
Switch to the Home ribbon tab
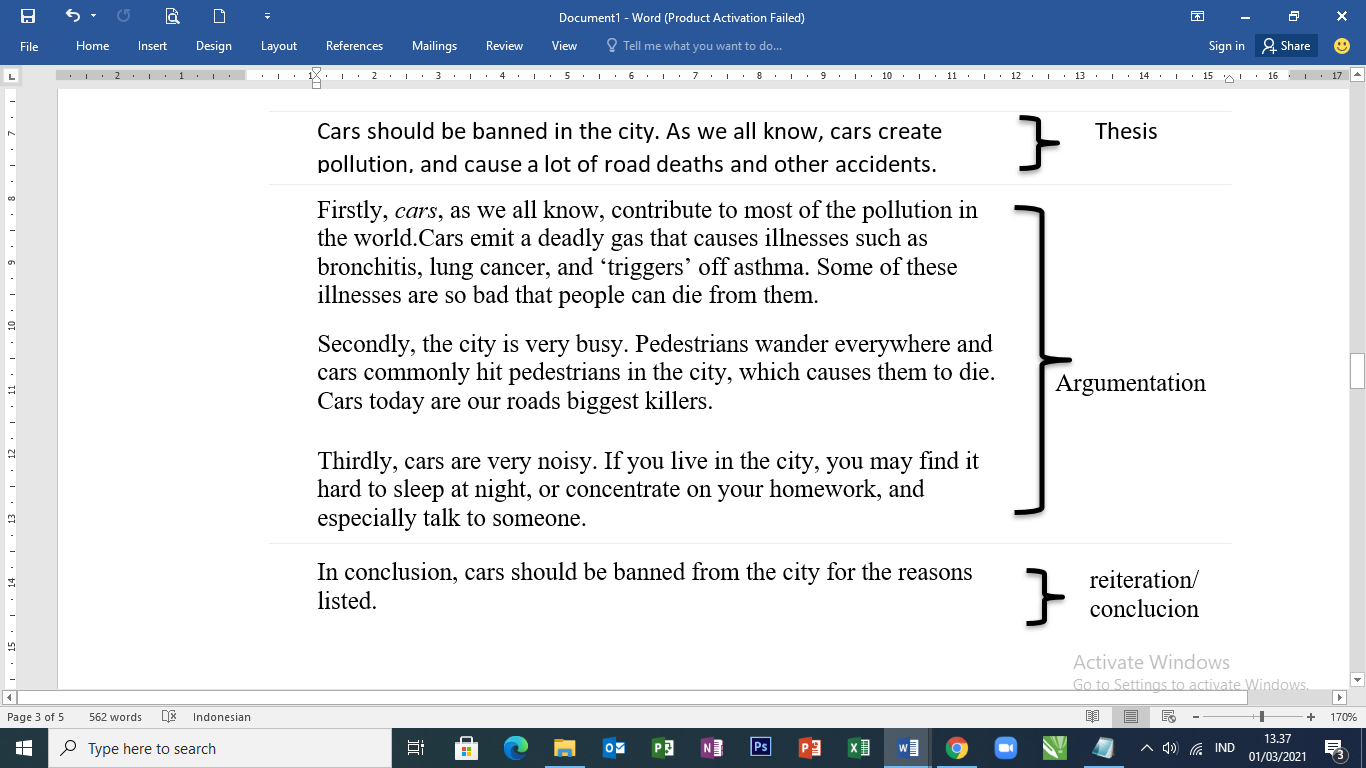pos(93,46)
